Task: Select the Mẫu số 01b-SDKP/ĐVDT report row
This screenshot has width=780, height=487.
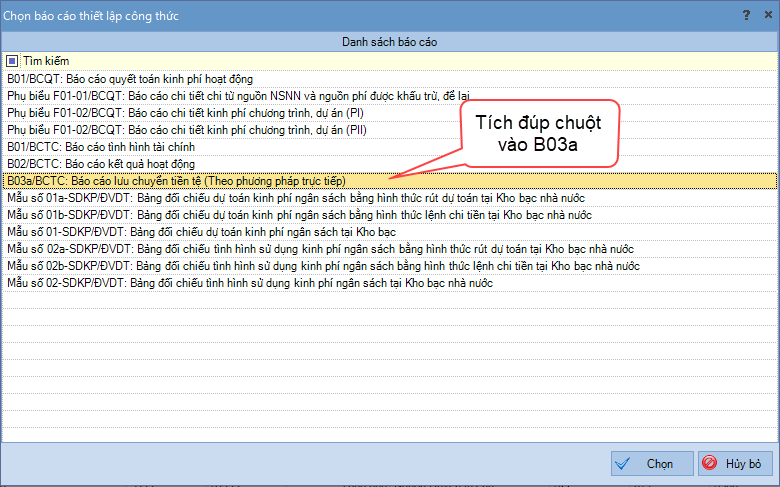Action: tap(300, 215)
